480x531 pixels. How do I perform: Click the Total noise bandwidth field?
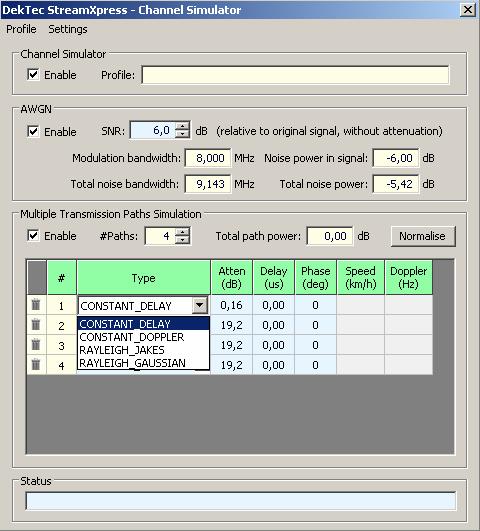tap(208, 184)
